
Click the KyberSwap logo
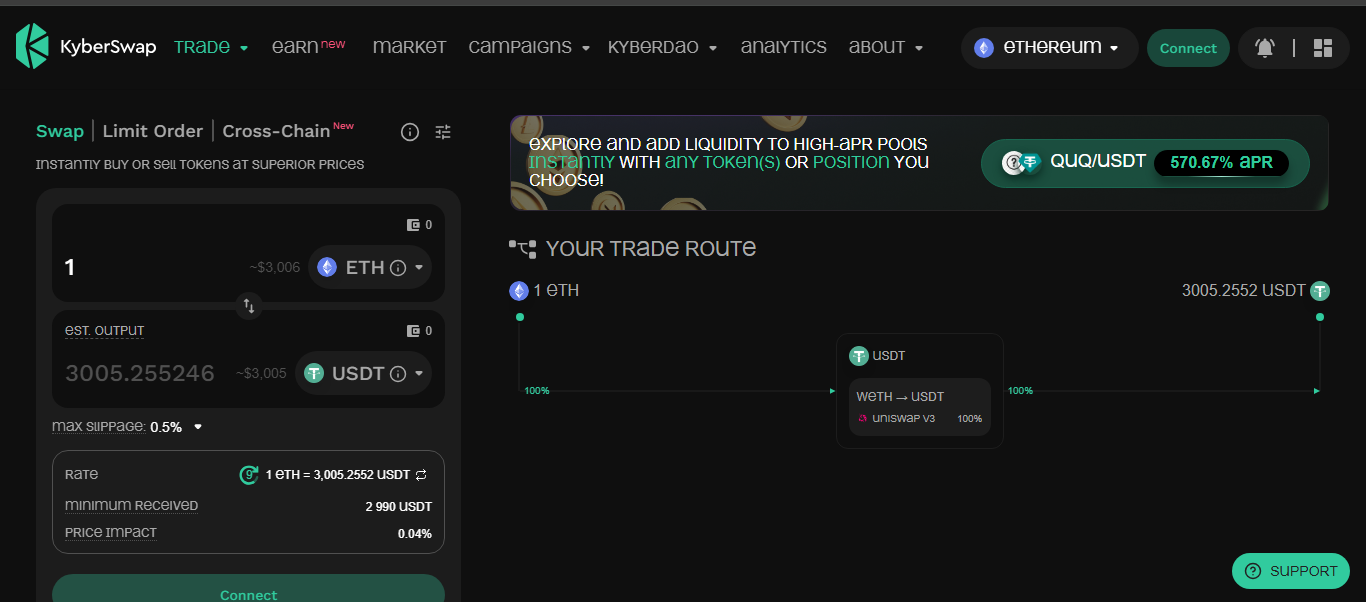click(x=86, y=47)
